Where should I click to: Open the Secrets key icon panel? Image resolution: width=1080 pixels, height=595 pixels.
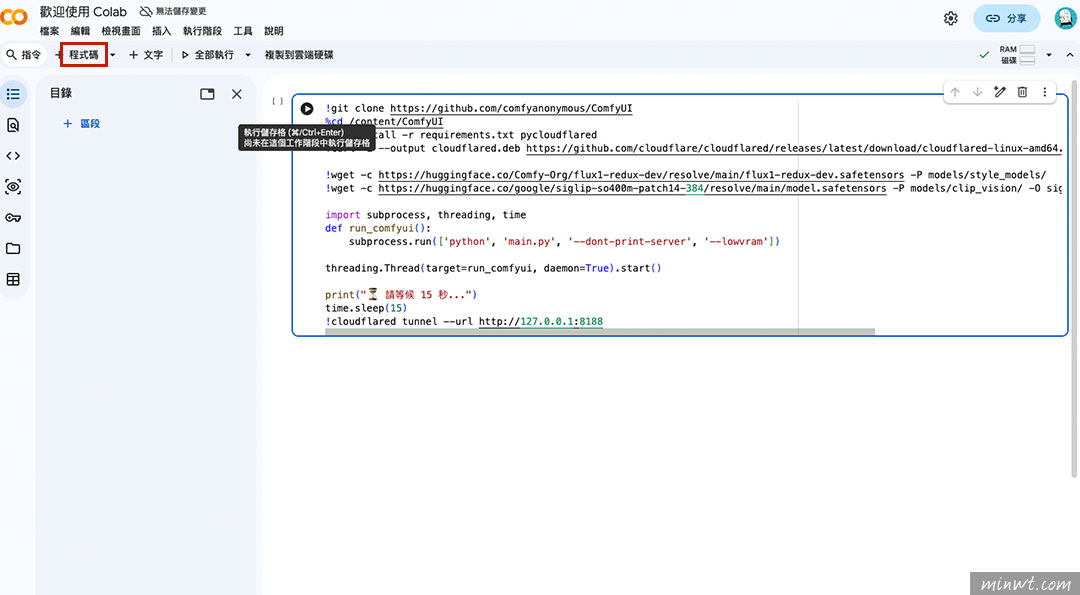point(13,218)
